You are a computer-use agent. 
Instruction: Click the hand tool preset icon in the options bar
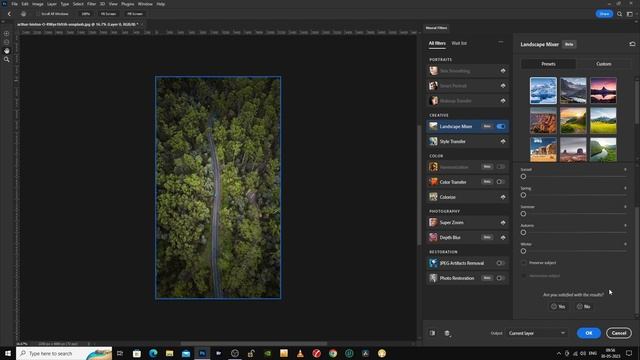click(x=24, y=14)
